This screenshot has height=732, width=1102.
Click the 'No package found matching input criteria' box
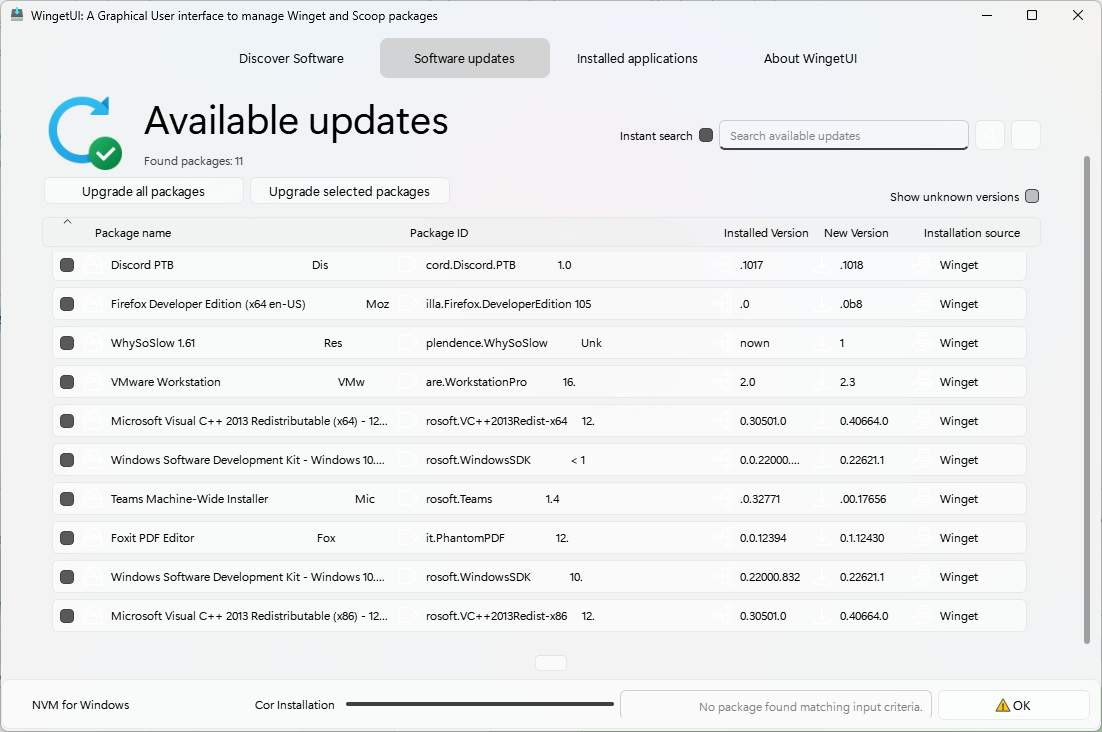point(776,705)
